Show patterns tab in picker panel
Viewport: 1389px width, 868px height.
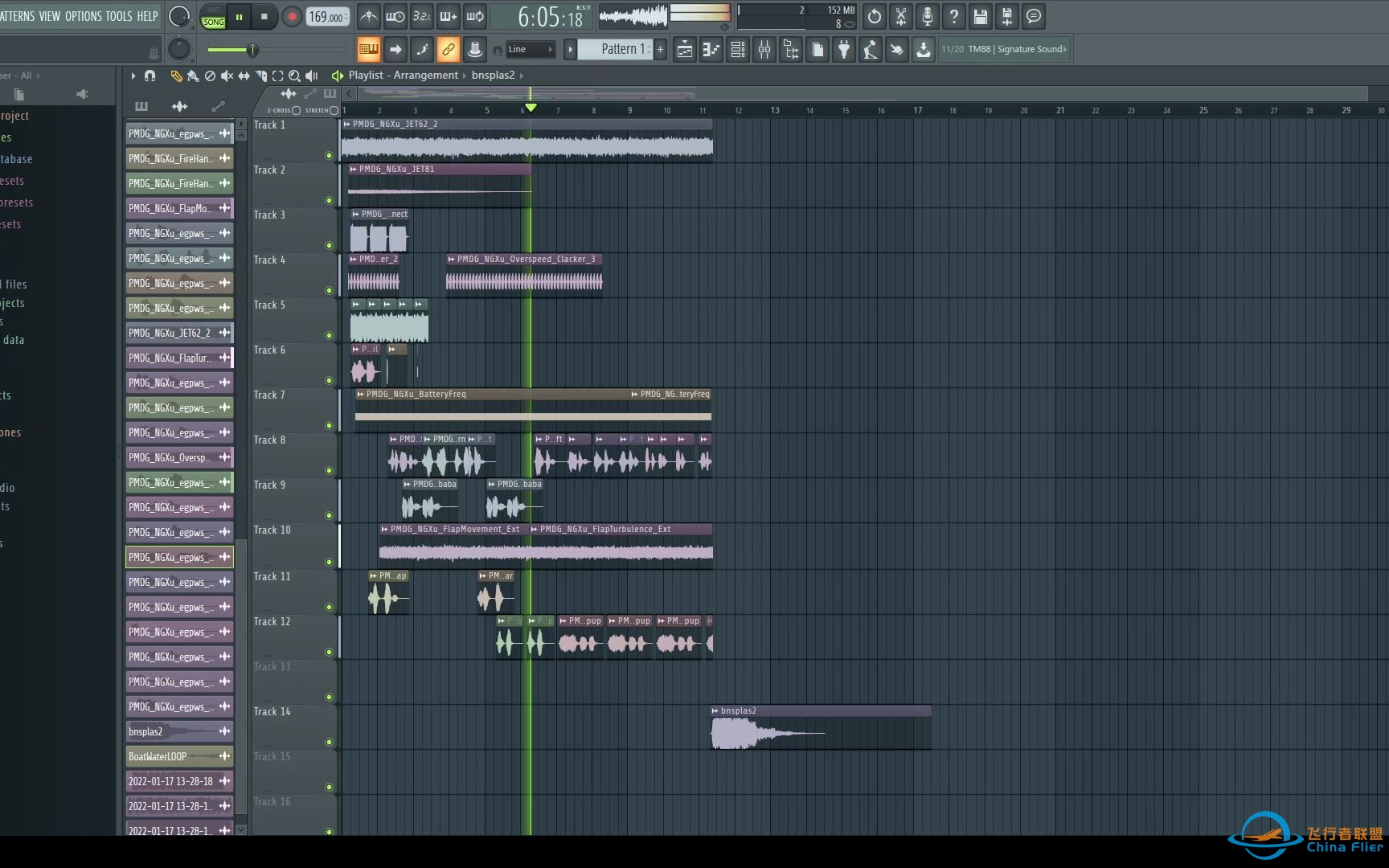tap(141, 107)
